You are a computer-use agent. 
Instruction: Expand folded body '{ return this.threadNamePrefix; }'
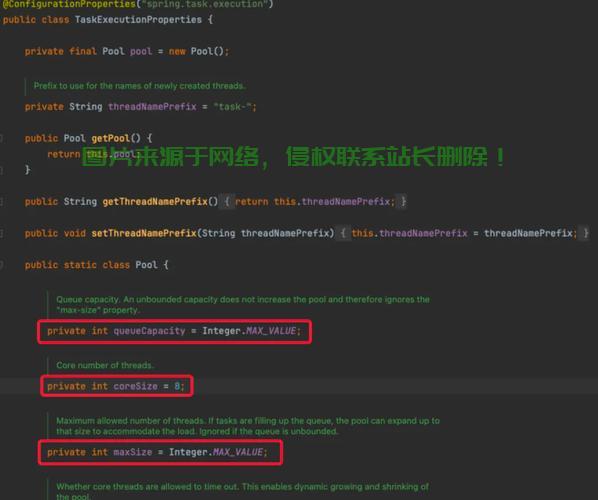tap(315, 201)
